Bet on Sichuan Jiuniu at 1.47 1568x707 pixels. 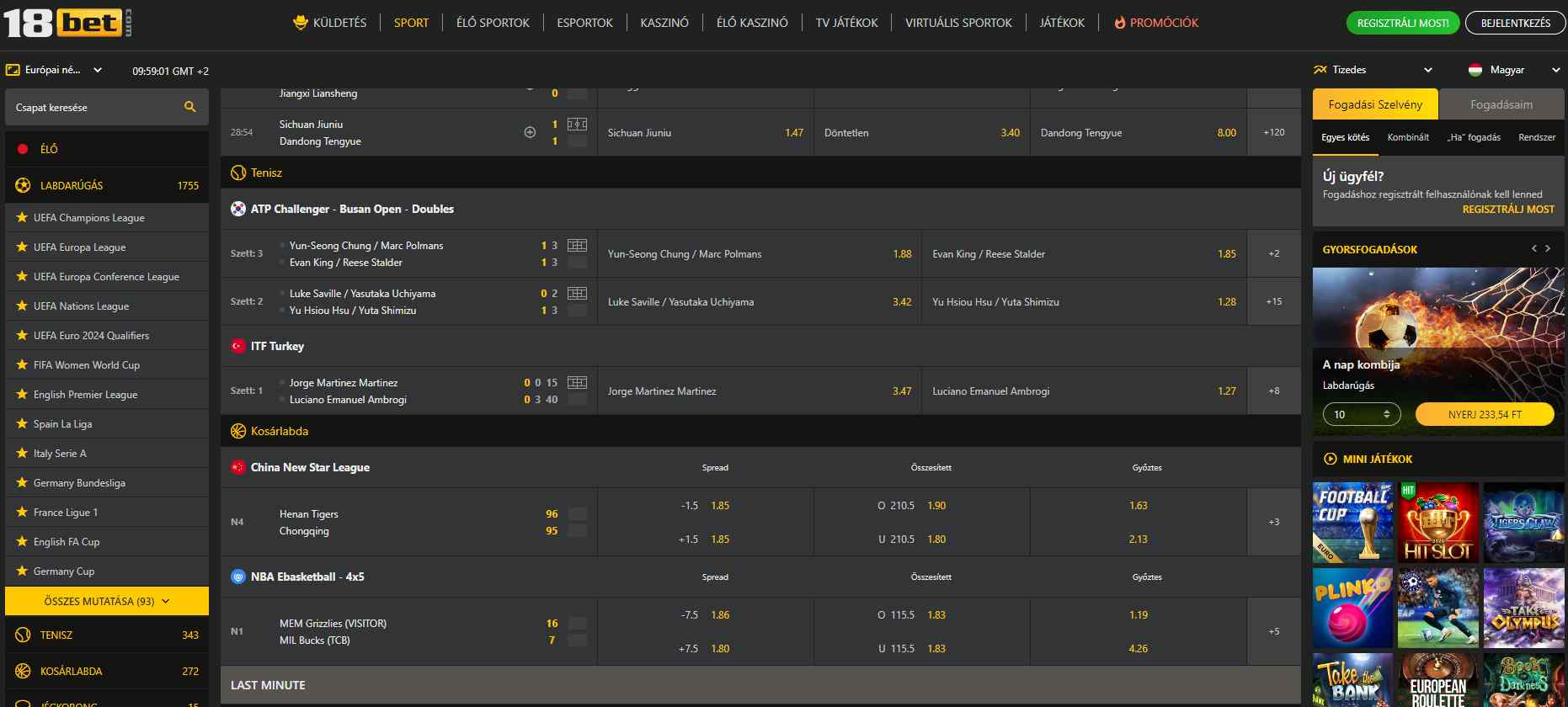coord(706,132)
